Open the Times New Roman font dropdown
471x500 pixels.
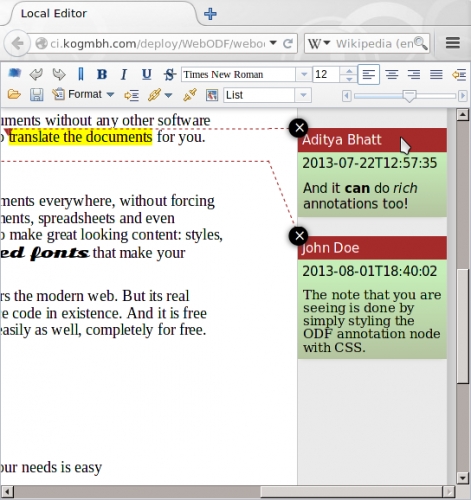point(304,74)
